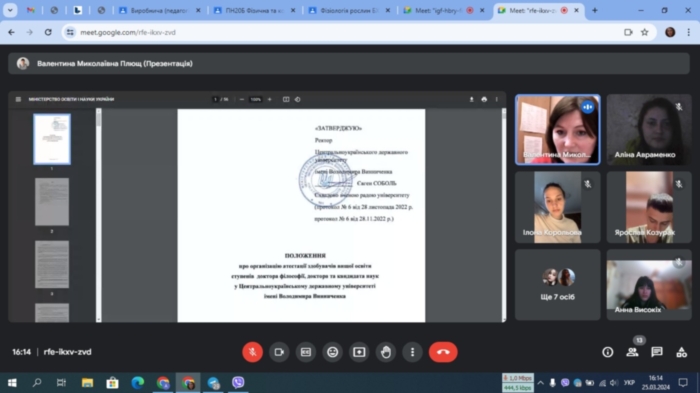700x393 pixels.
Task: Click the PDF zoom in plus
Action: [x=270, y=99]
